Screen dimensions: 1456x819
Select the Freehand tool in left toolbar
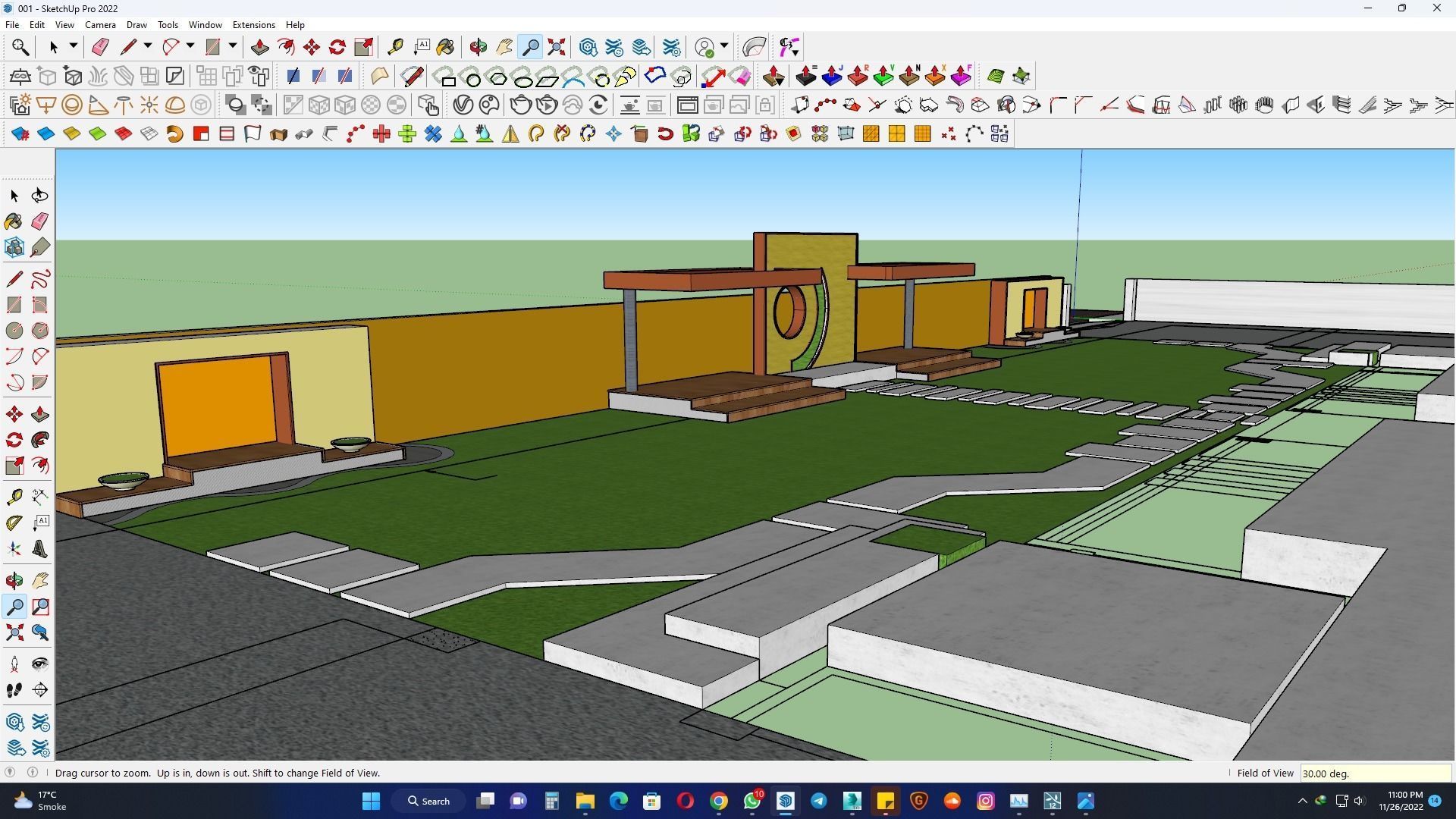(40, 278)
